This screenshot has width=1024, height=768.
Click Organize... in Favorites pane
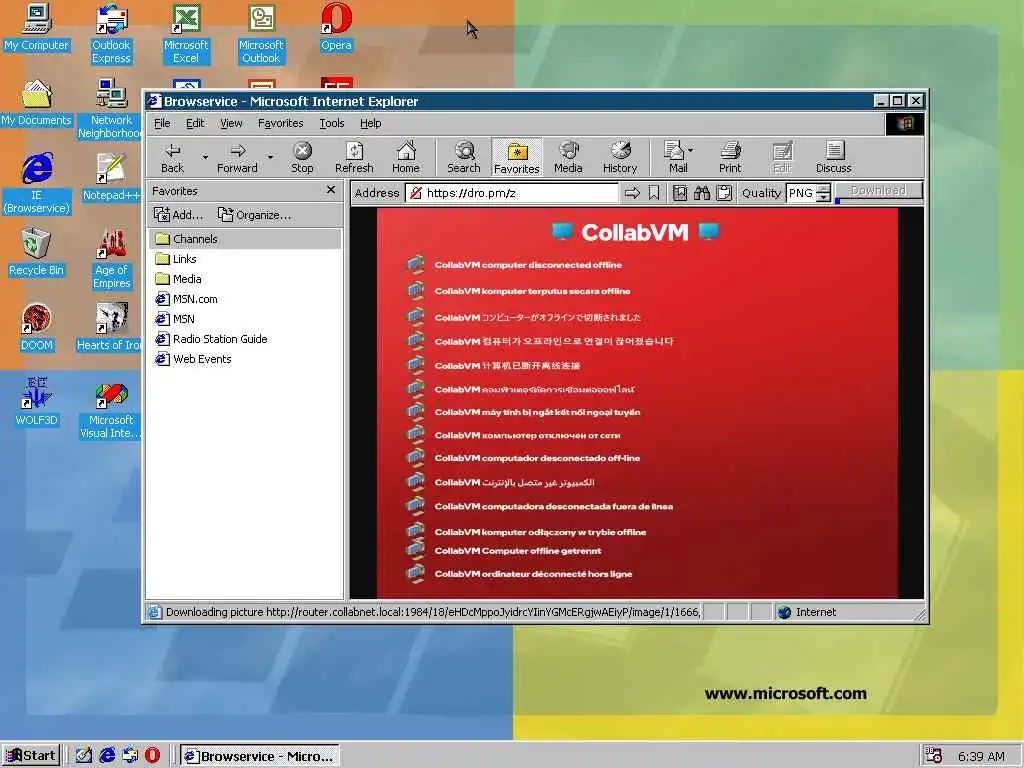pos(255,215)
